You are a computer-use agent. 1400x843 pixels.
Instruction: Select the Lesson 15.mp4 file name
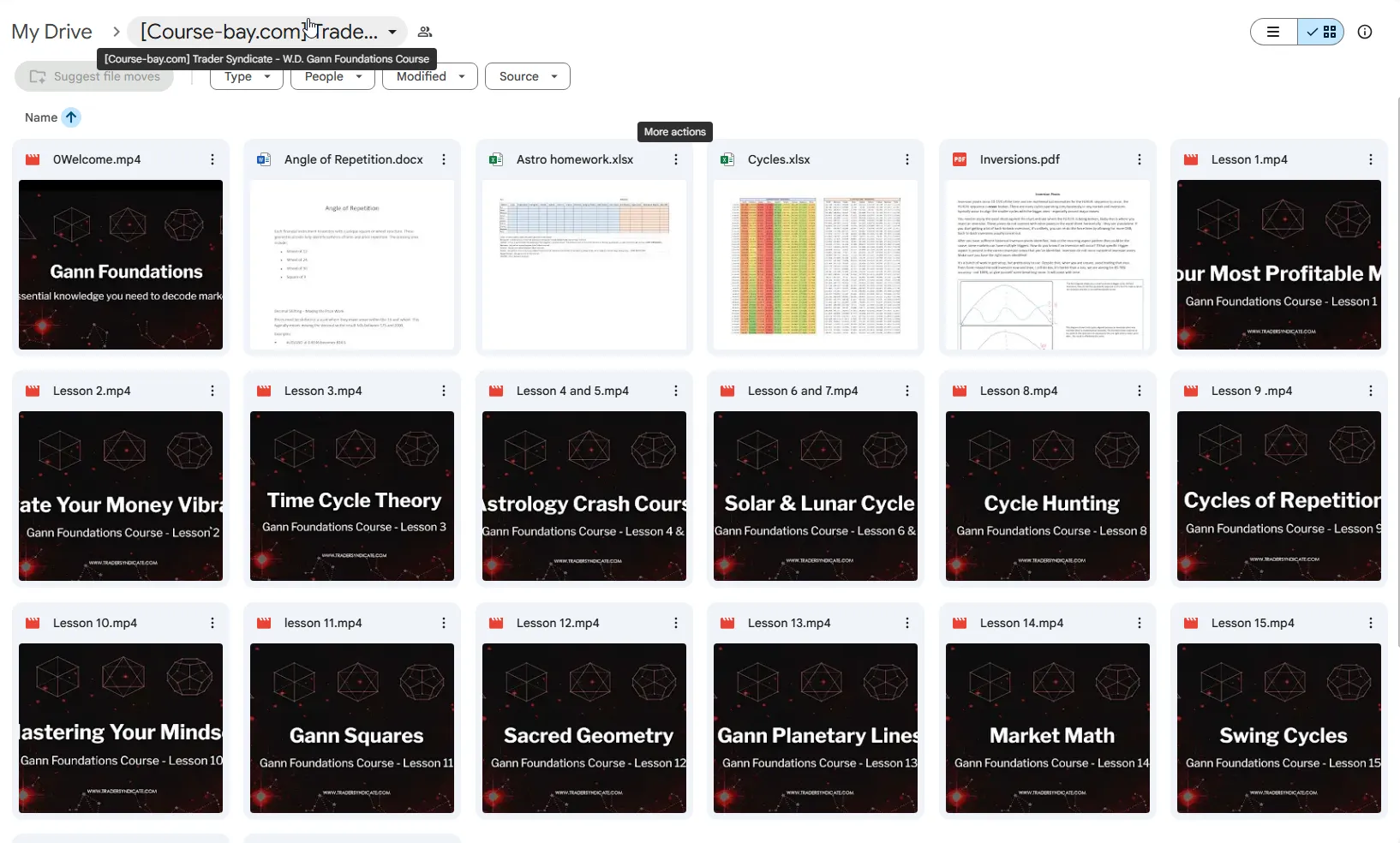[x=1253, y=623]
